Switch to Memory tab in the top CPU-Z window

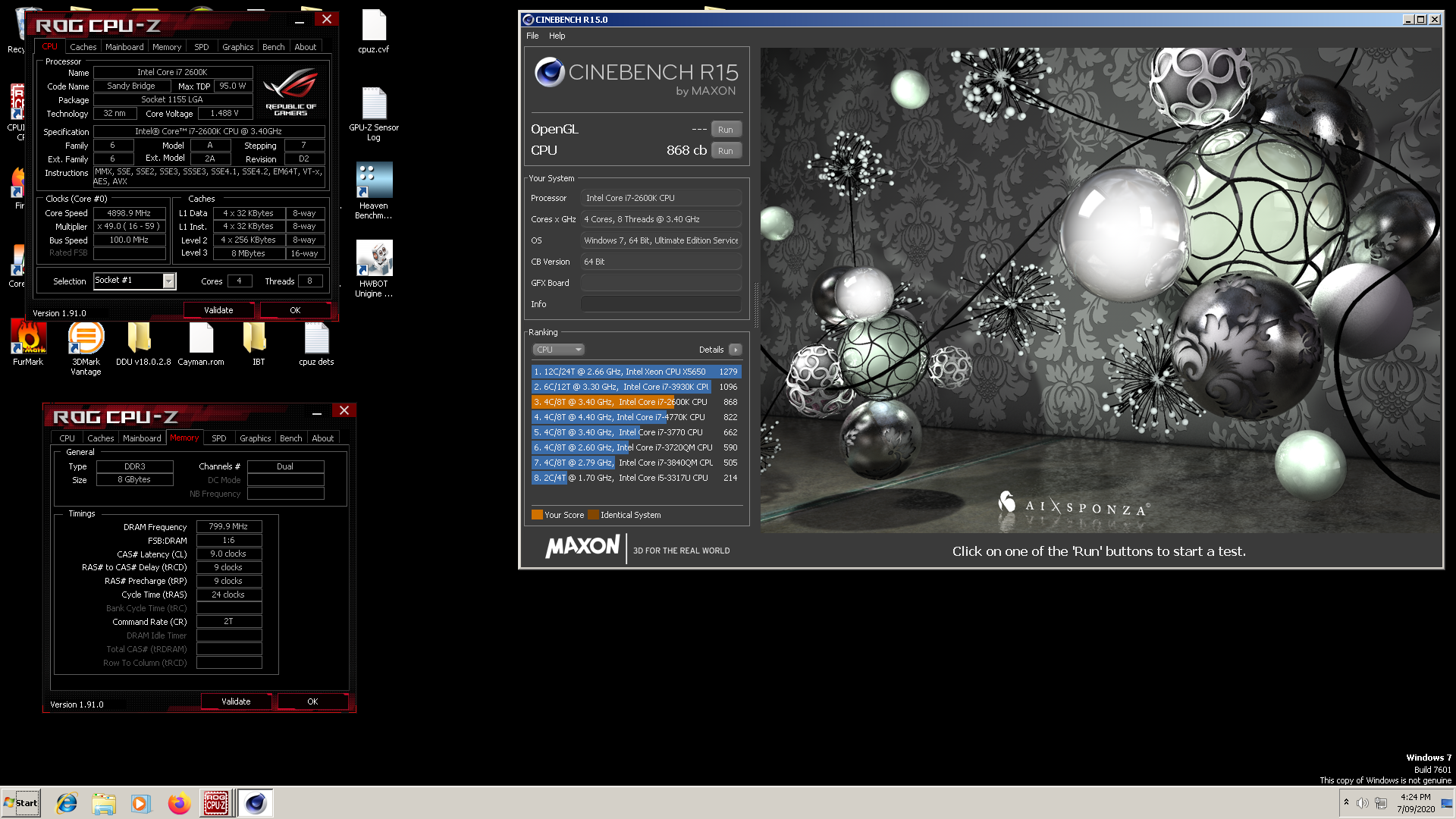pos(167,47)
